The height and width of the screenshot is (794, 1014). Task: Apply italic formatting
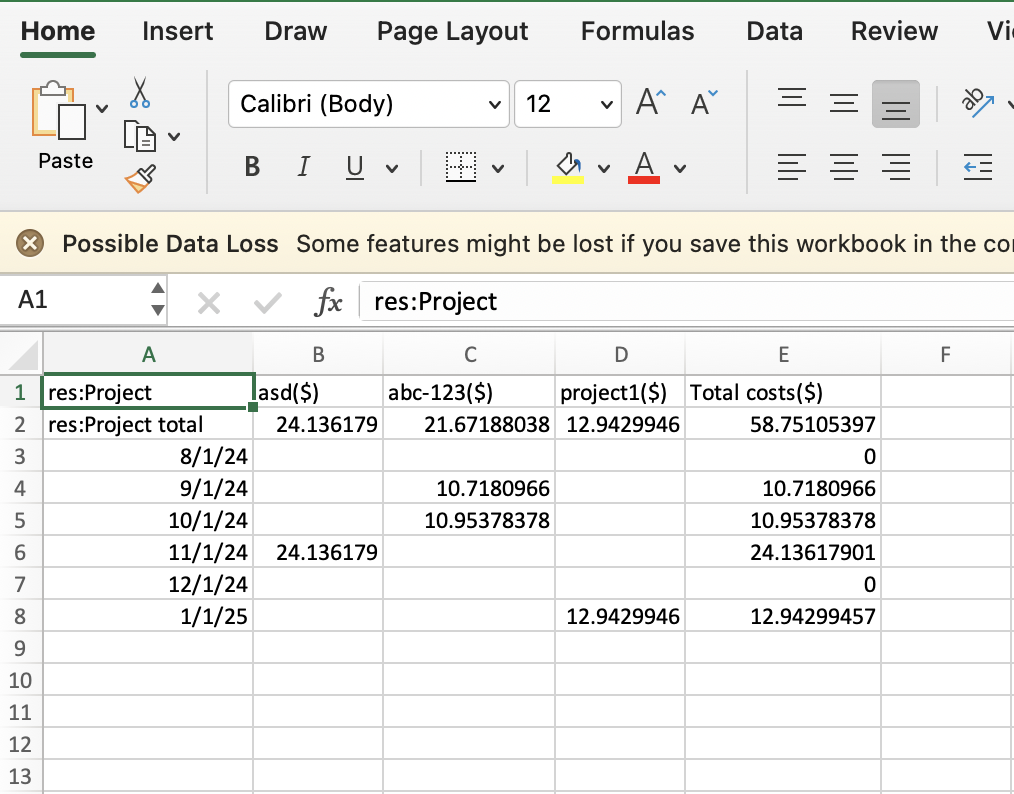303,167
